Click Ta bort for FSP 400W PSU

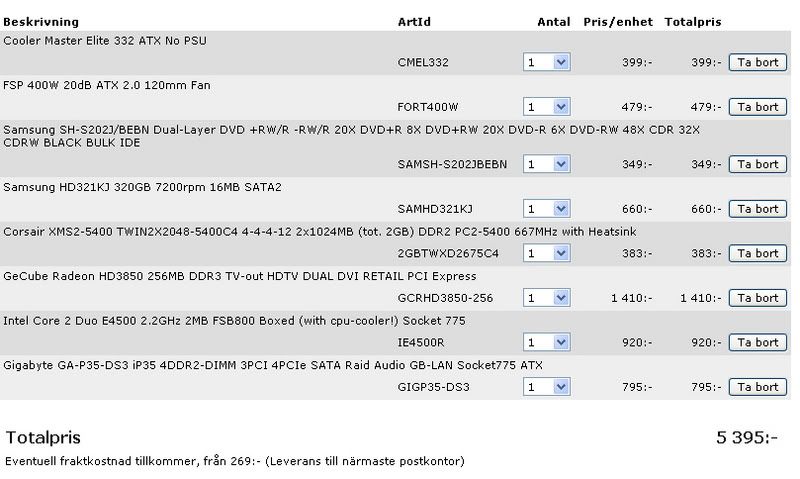tap(757, 107)
